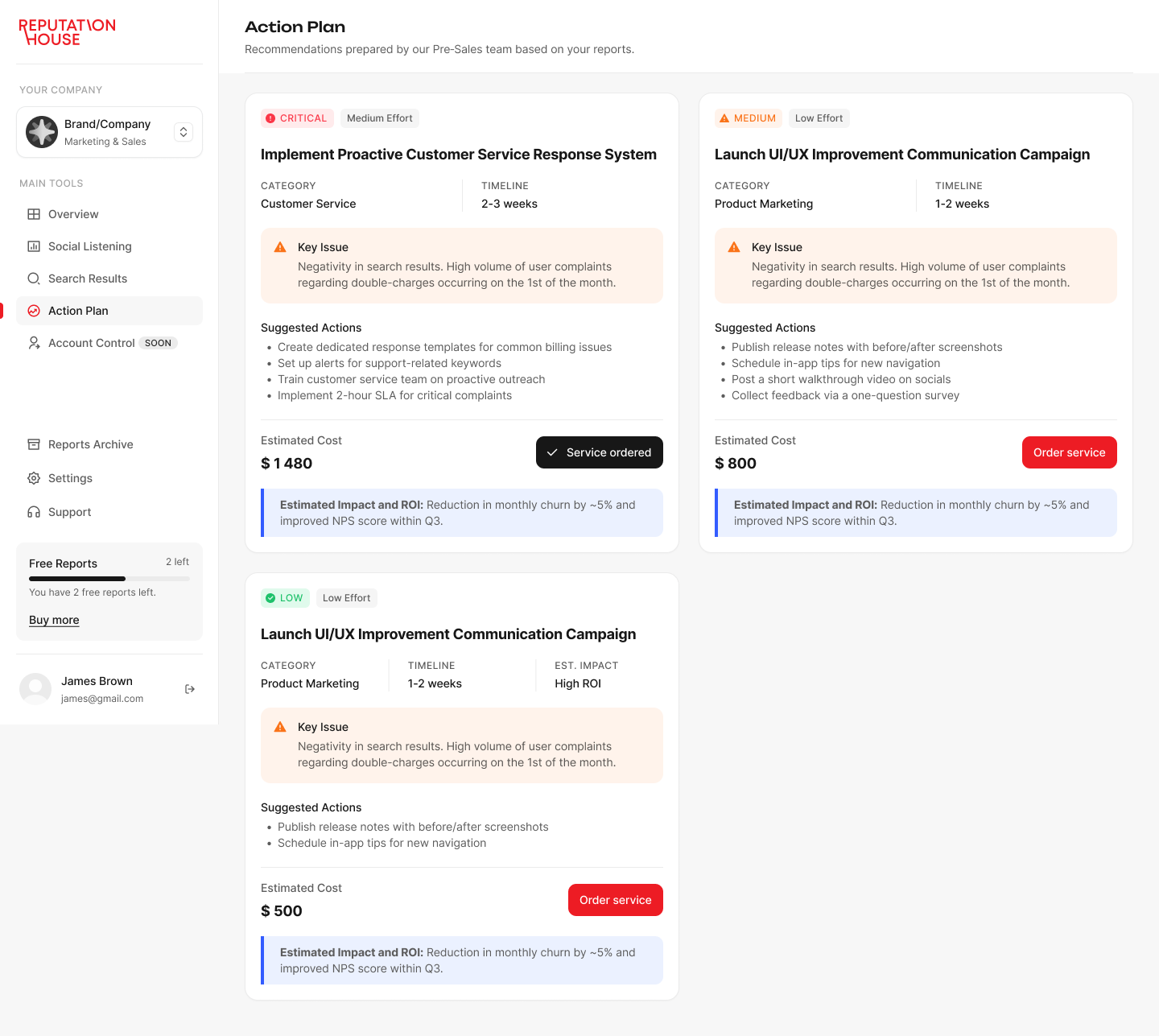Click the Customer Service category value

point(308,204)
